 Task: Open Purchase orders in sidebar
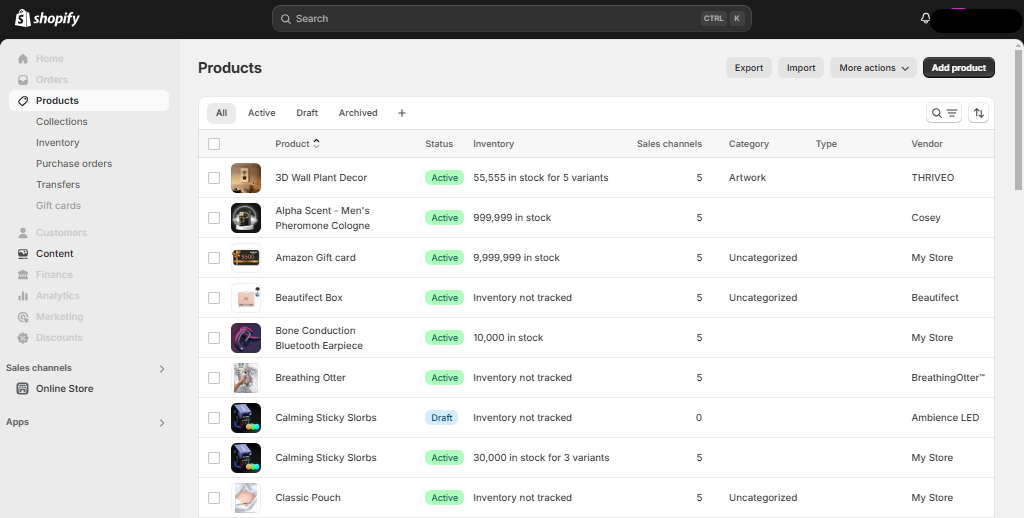(74, 163)
